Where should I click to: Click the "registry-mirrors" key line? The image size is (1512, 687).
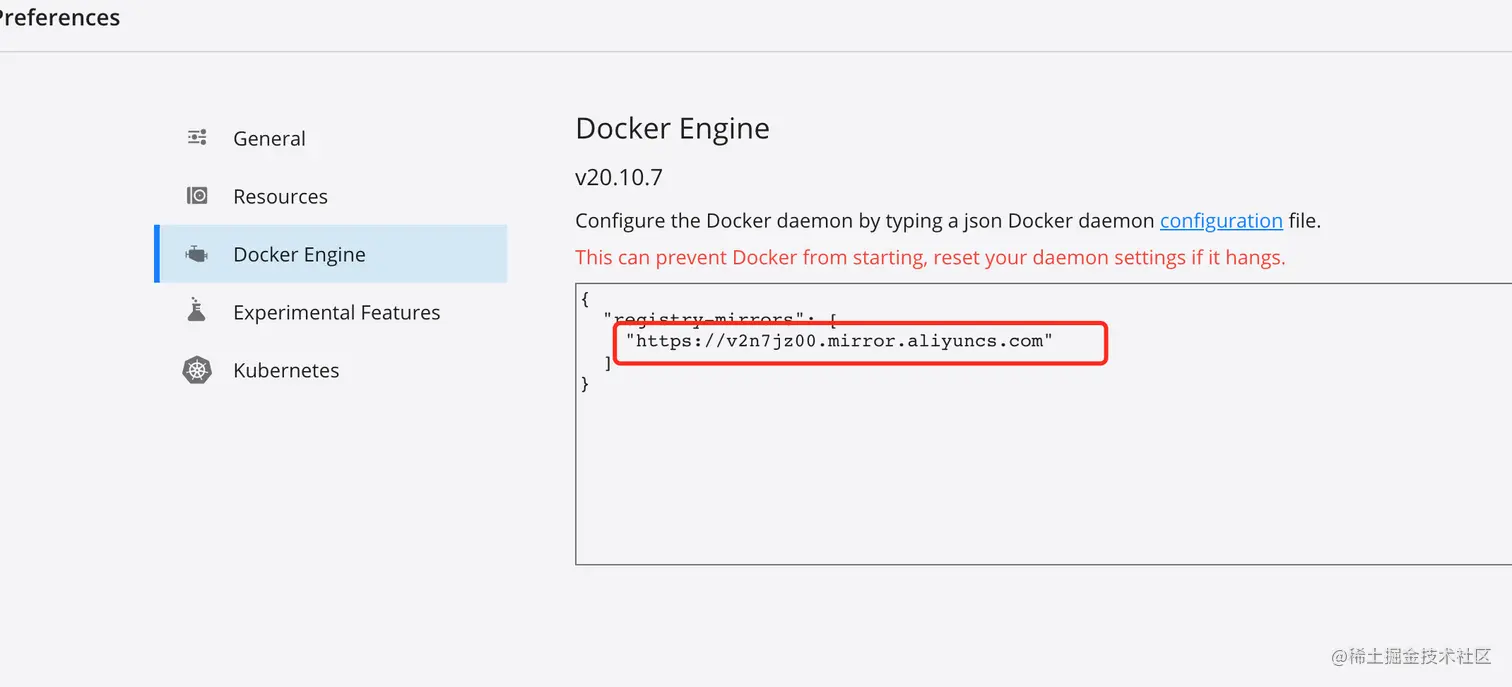pyautogui.click(x=700, y=320)
